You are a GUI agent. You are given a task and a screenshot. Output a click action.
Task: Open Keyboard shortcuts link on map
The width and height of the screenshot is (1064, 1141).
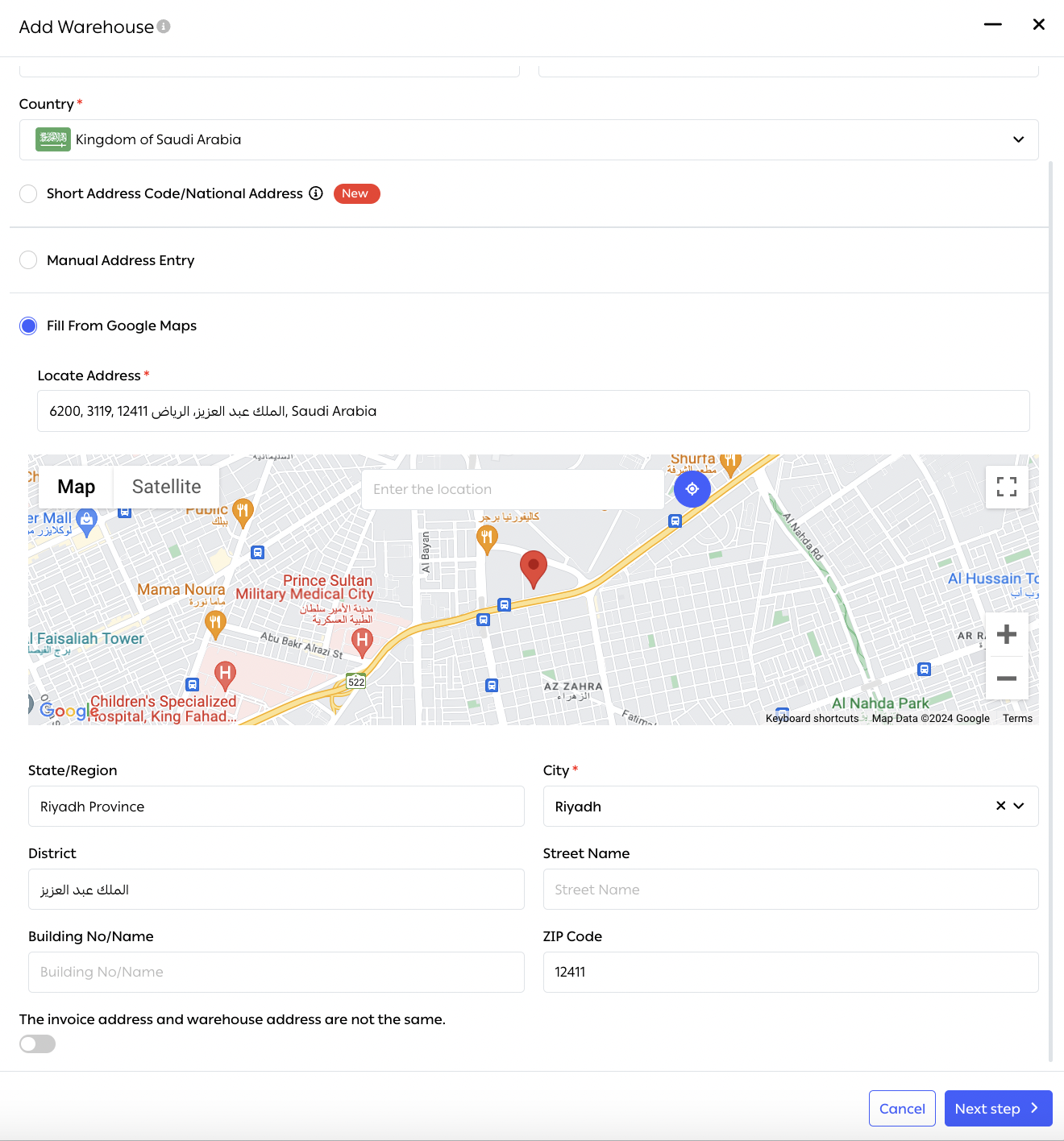812,719
